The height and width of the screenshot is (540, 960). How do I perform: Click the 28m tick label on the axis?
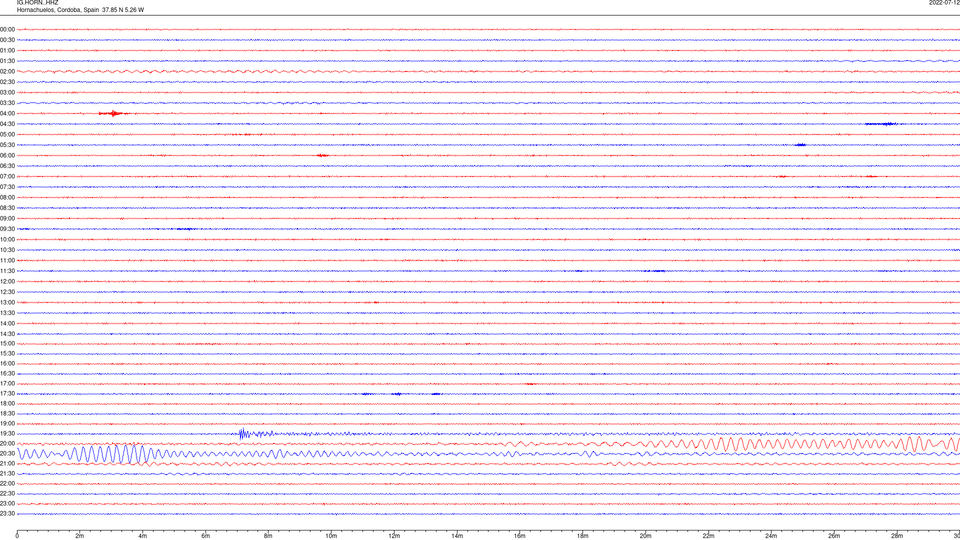coord(897,536)
